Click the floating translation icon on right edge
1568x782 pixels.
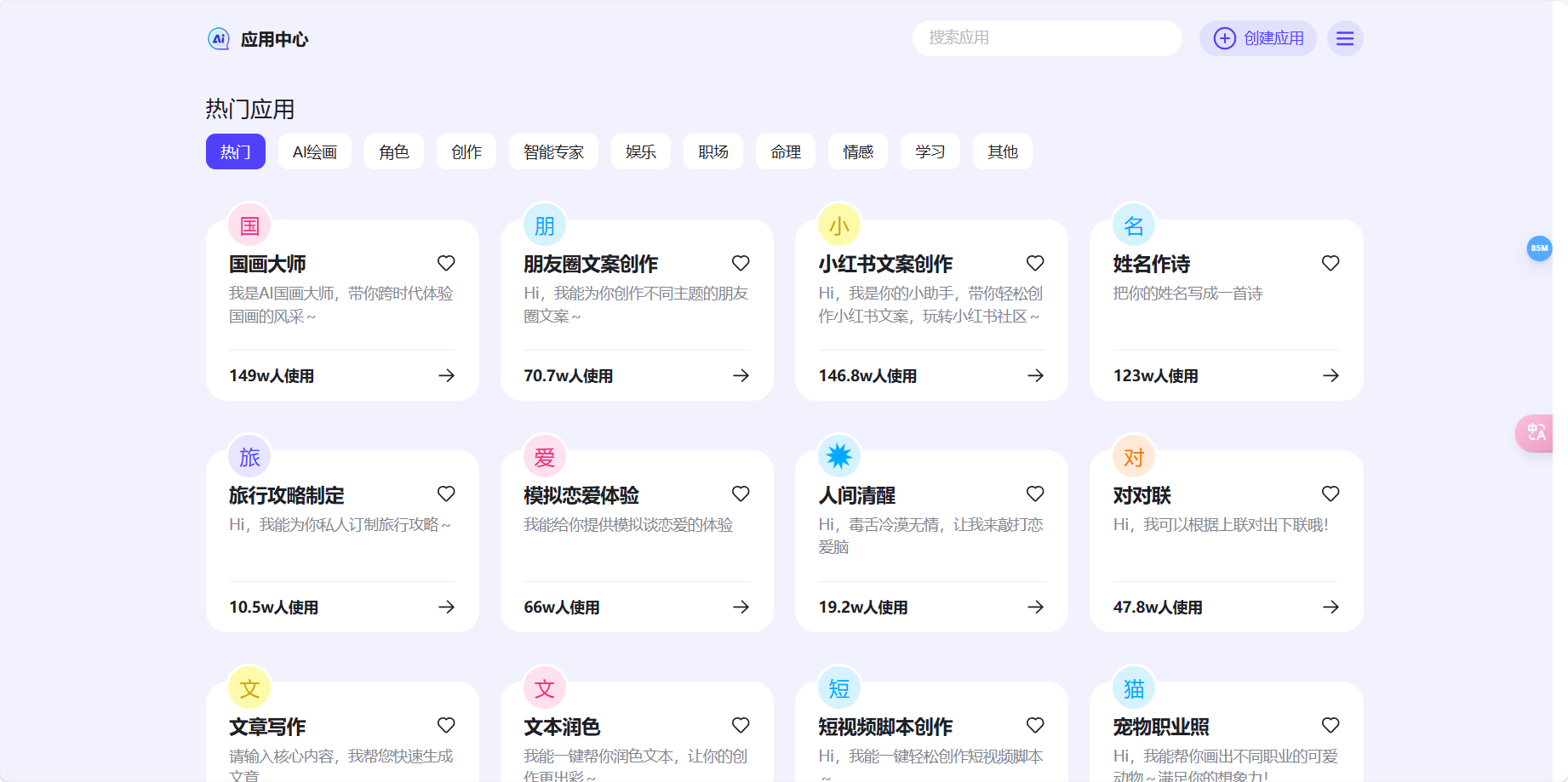[1537, 432]
